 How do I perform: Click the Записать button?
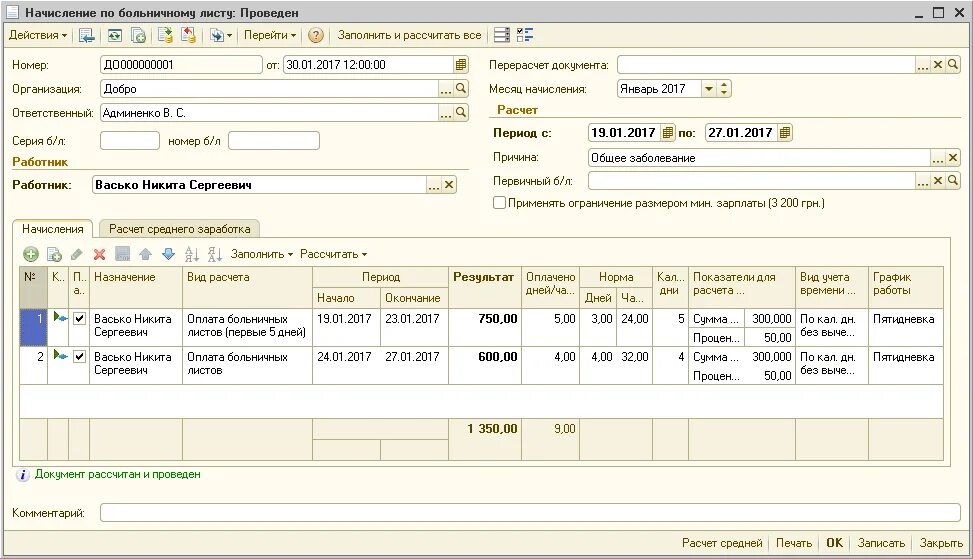coord(881,543)
